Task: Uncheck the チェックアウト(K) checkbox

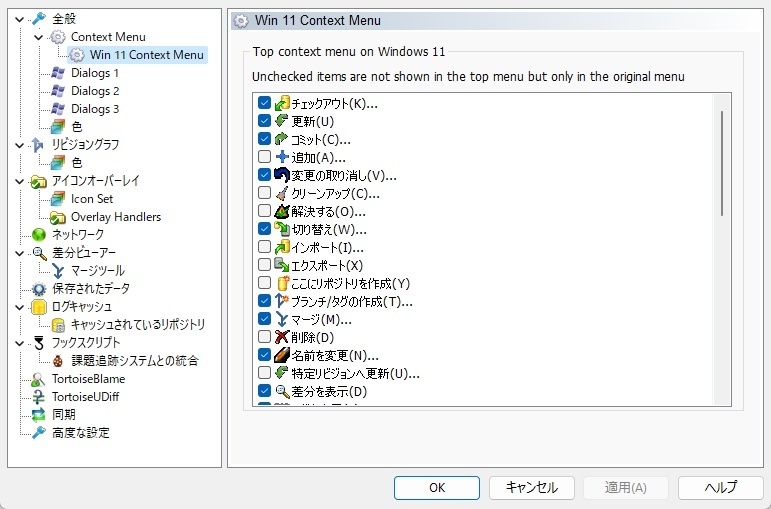Action: (x=264, y=103)
